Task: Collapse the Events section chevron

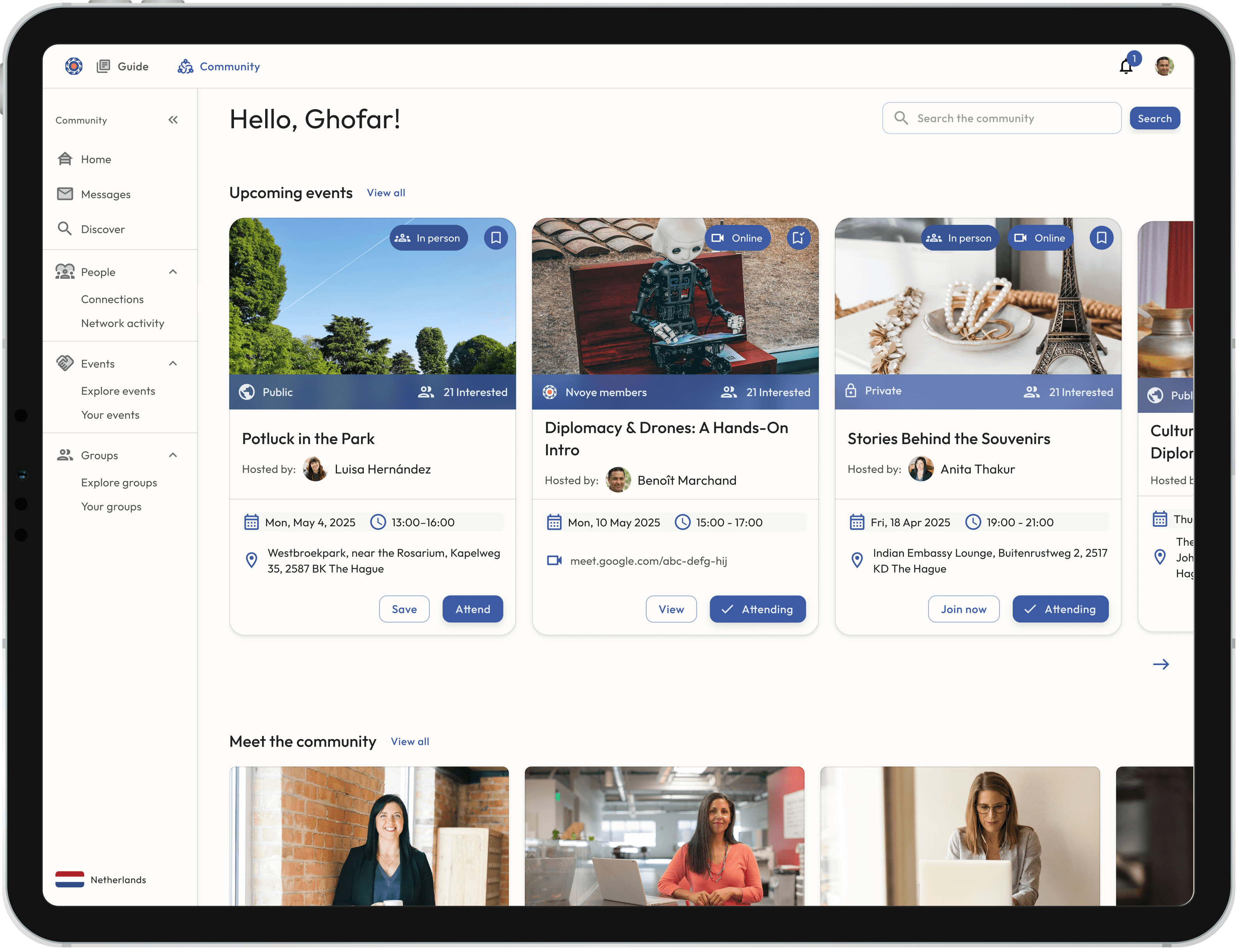Action: pyautogui.click(x=173, y=363)
